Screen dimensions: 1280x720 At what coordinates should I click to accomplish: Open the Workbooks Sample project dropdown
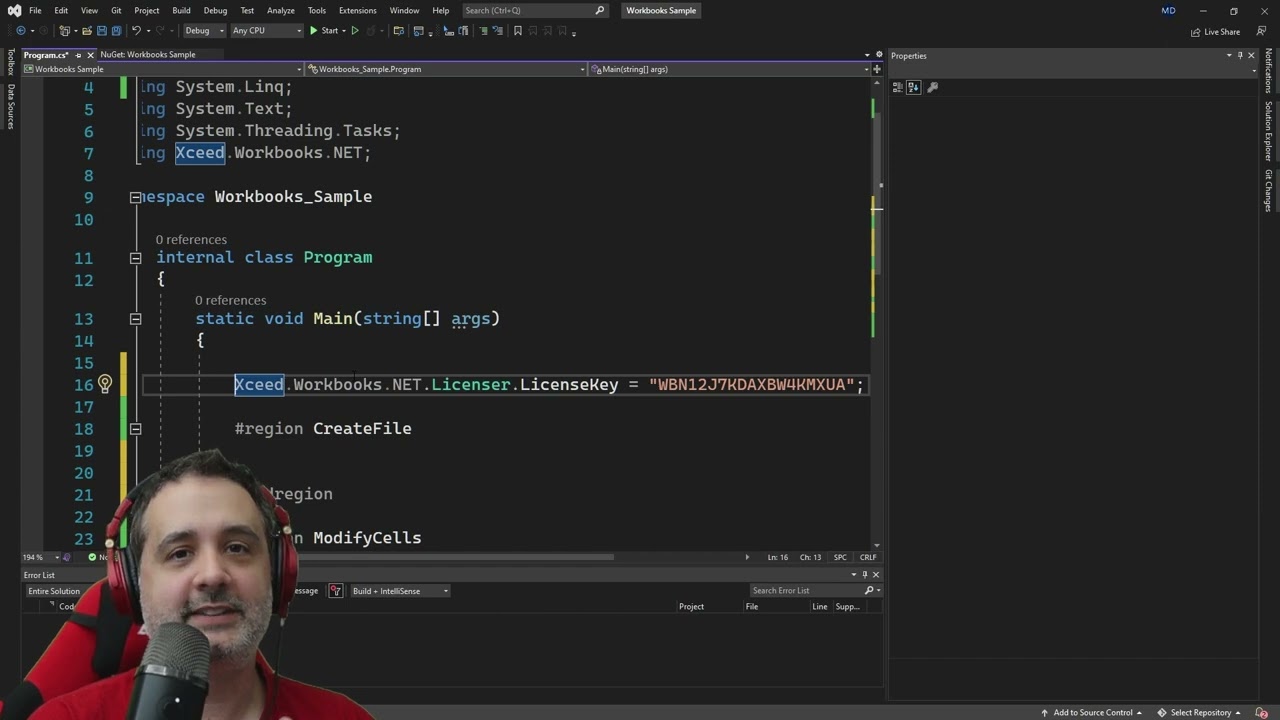click(x=162, y=69)
